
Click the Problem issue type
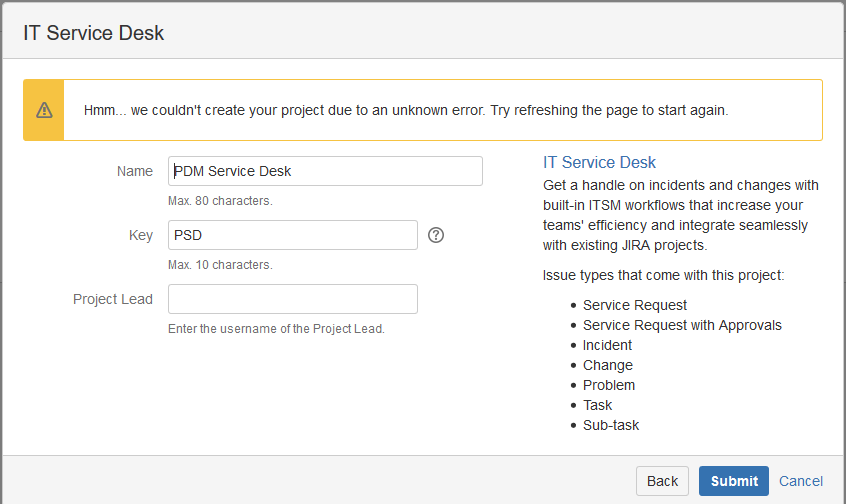tap(609, 385)
